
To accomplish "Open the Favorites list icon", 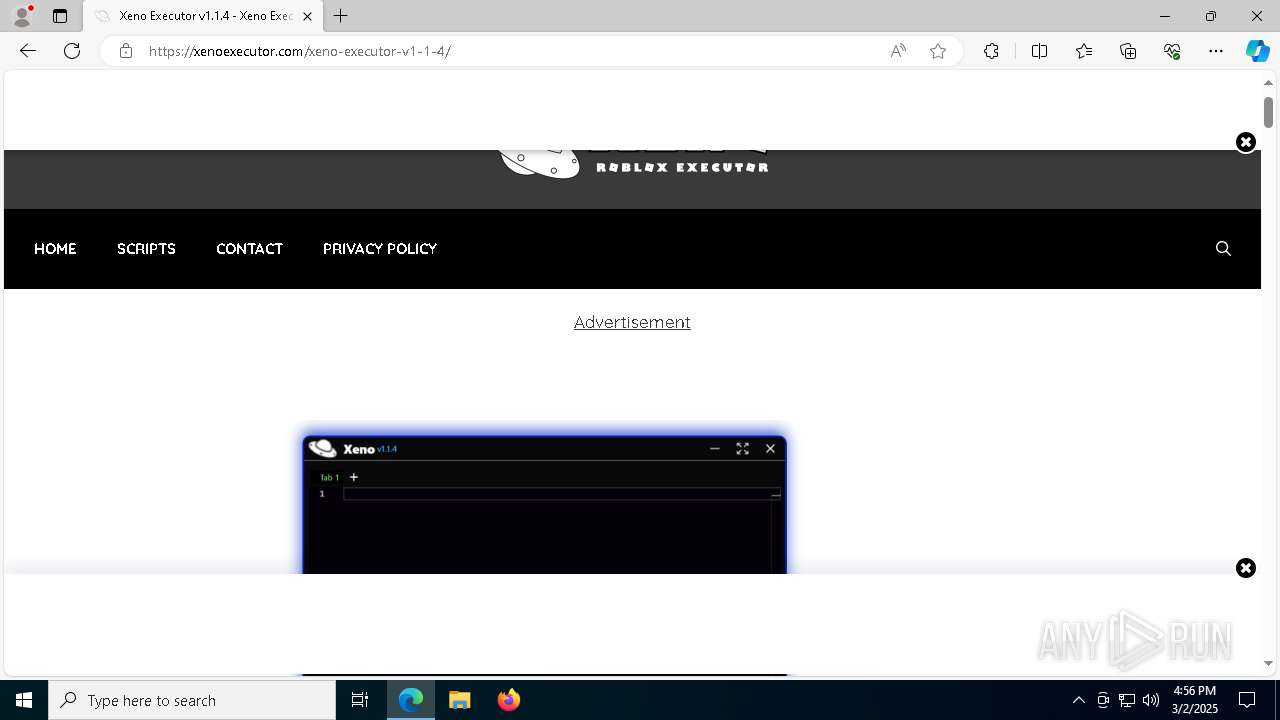I will tap(1084, 51).
